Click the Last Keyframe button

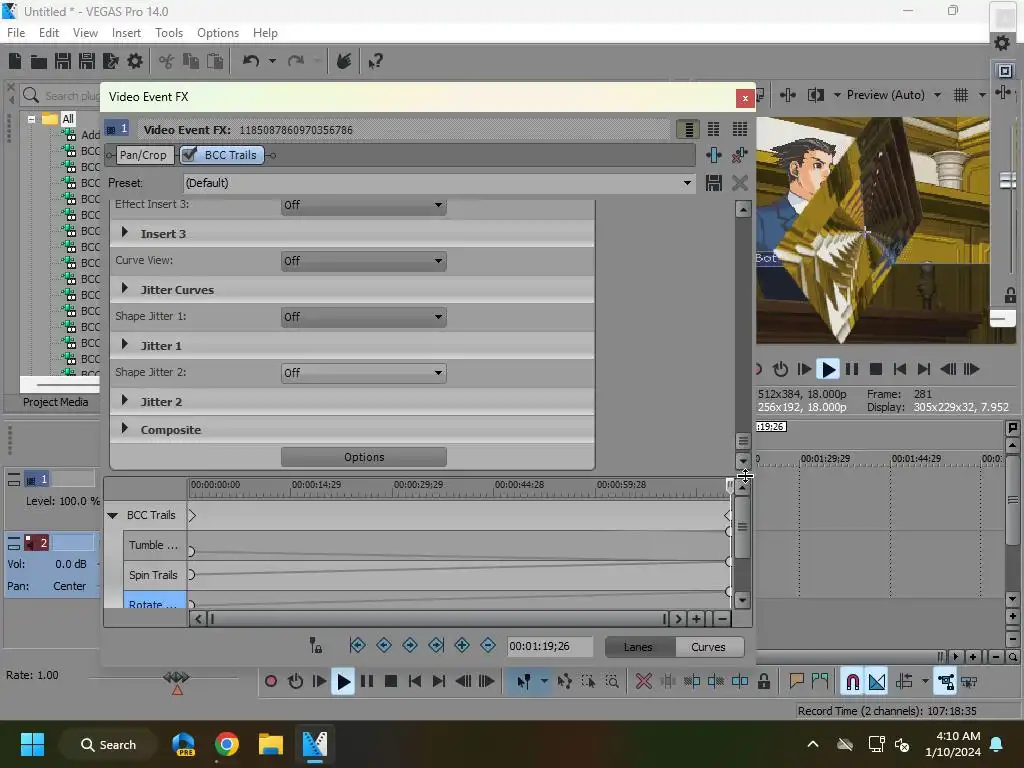[x=436, y=646]
